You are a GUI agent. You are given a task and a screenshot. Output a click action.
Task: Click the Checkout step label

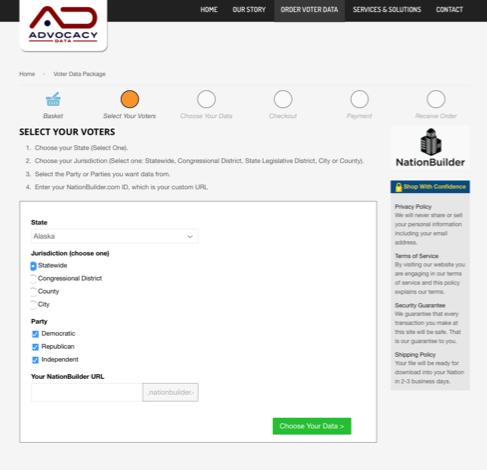[x=283, y=116]
